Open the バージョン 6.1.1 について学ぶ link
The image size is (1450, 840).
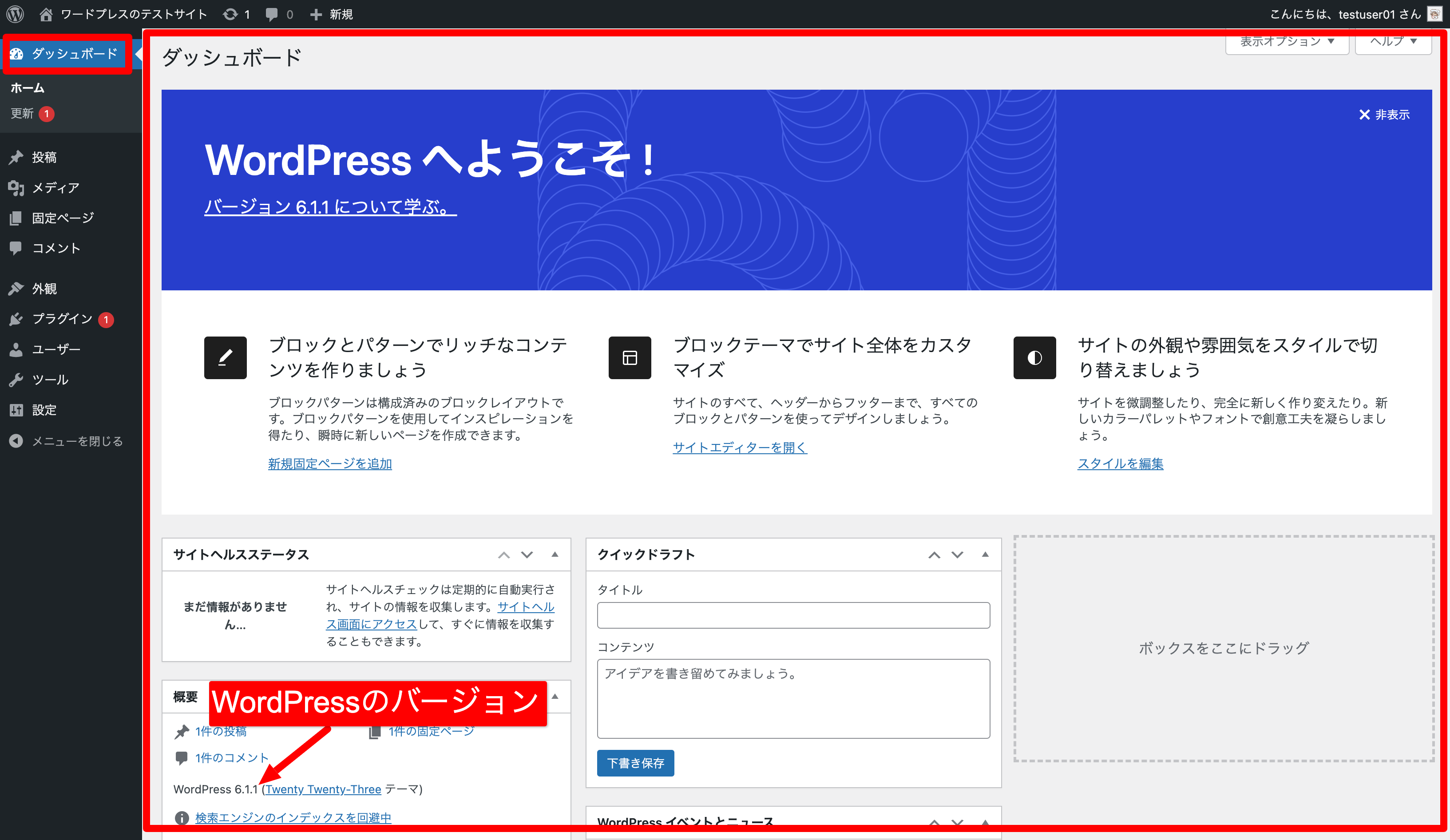(x=330, y=206)
